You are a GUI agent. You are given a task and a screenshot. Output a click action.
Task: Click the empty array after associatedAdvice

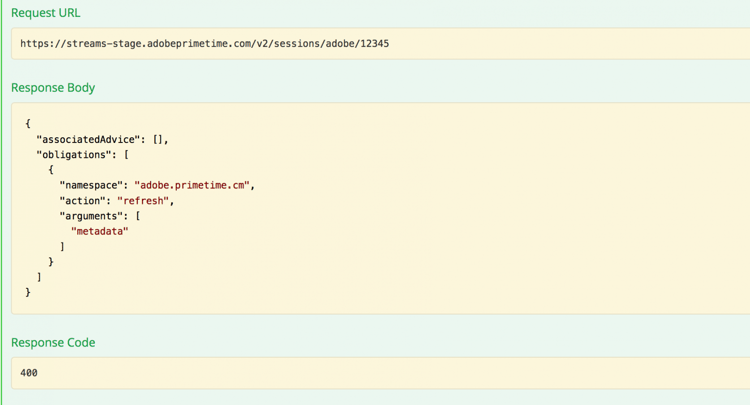point(158,140)
